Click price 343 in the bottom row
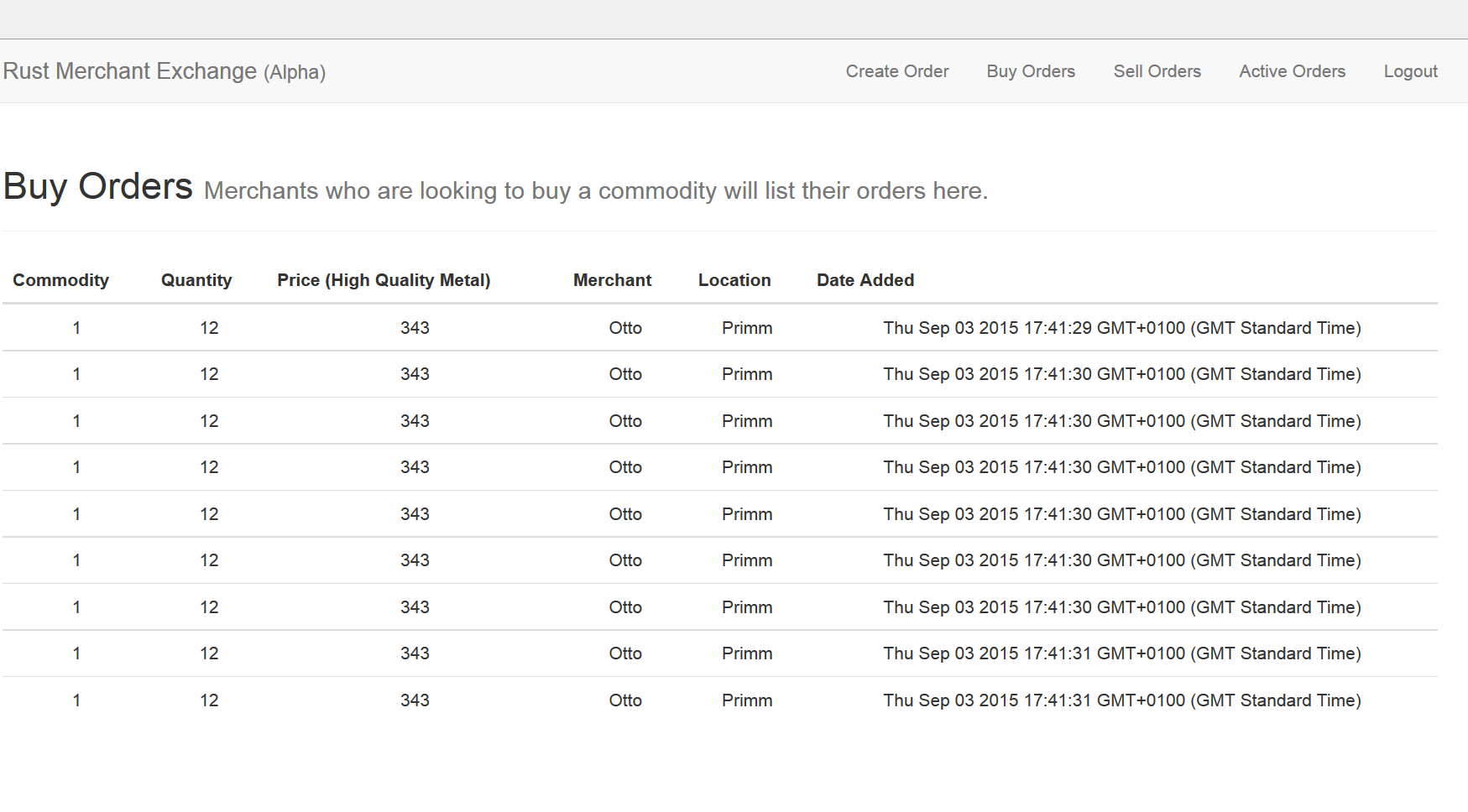The height and width of the screenshot is (812, 1468). pos(415,700)
